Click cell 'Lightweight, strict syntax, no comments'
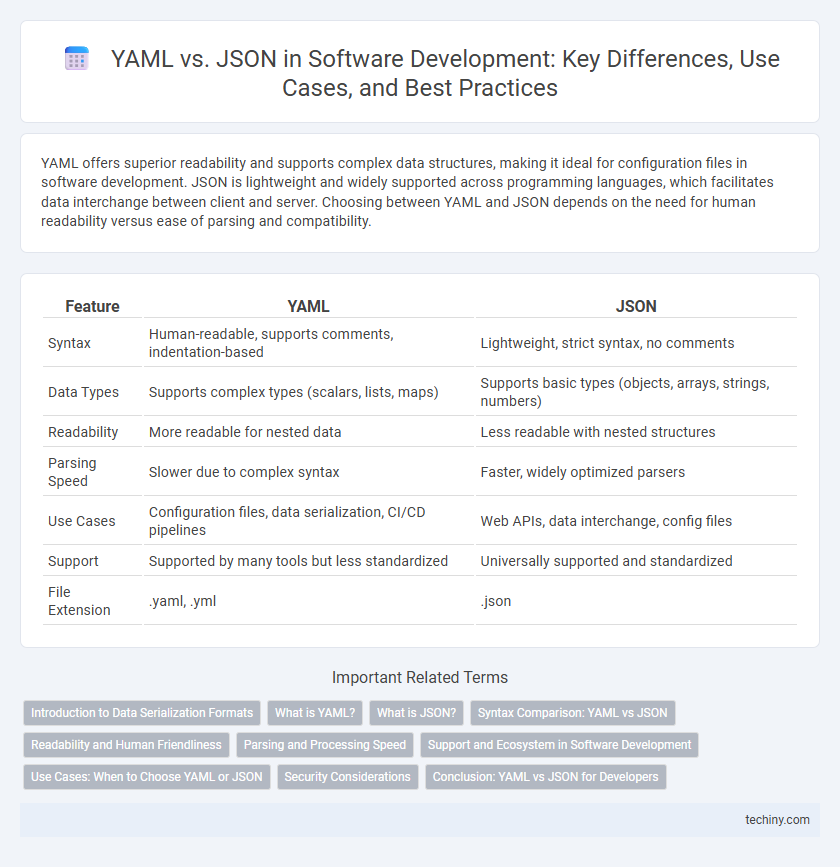Image resolution: width=840 pixels, height=867 pixels. coord(636,343)
